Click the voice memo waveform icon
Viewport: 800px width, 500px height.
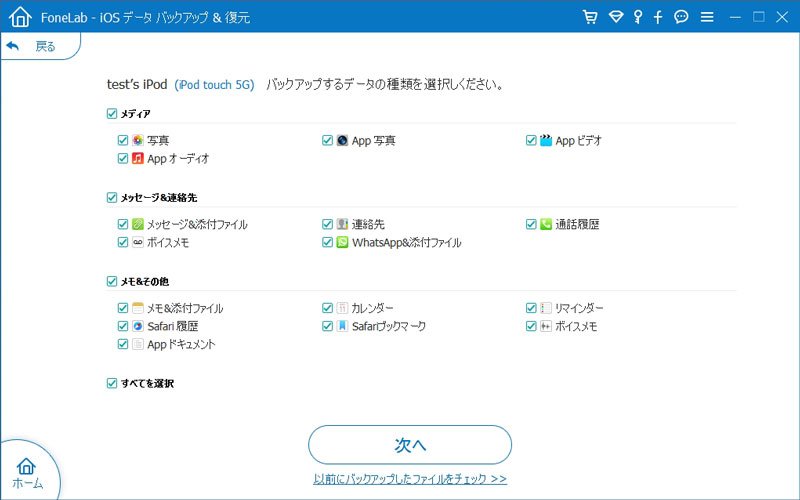point(546,326)
